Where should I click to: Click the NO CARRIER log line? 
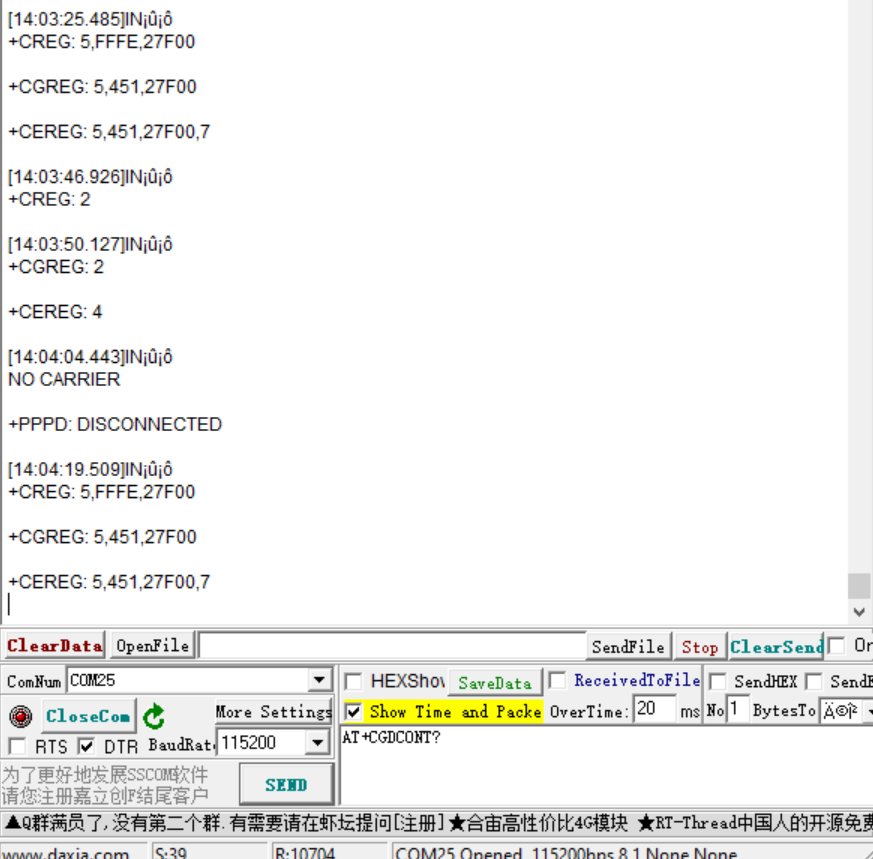(64, 379)
